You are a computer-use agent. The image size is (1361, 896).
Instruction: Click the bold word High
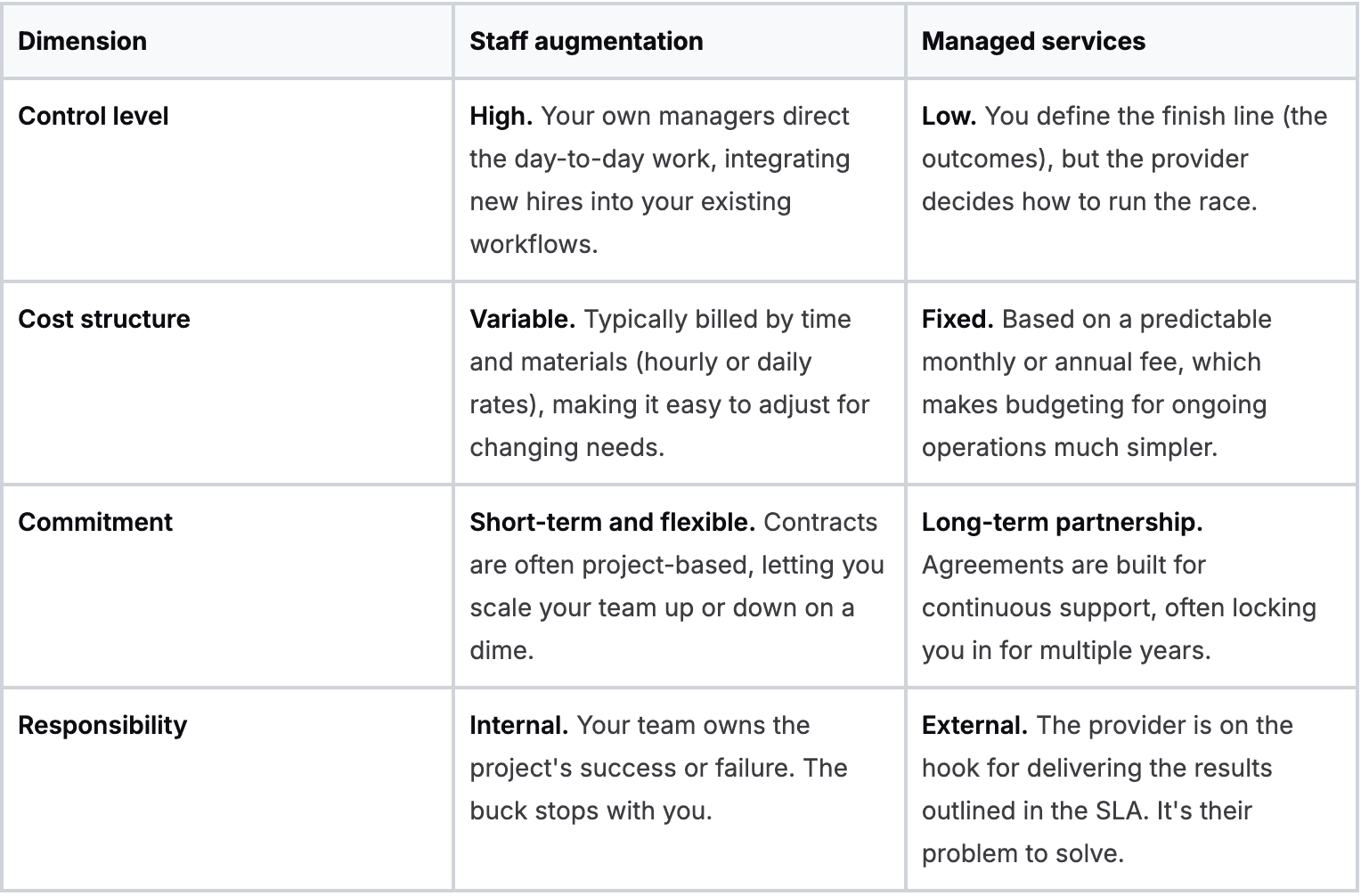click(x=501, y=117)
